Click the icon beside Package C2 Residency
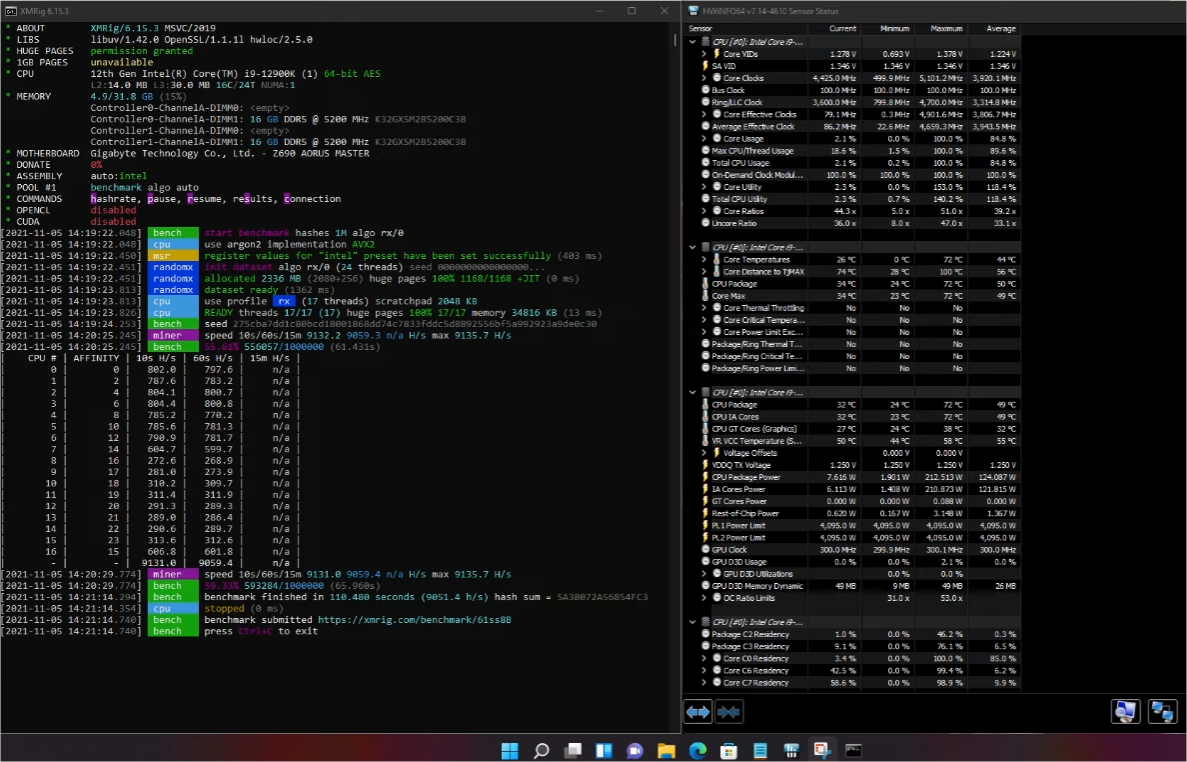 pos(706,635)
